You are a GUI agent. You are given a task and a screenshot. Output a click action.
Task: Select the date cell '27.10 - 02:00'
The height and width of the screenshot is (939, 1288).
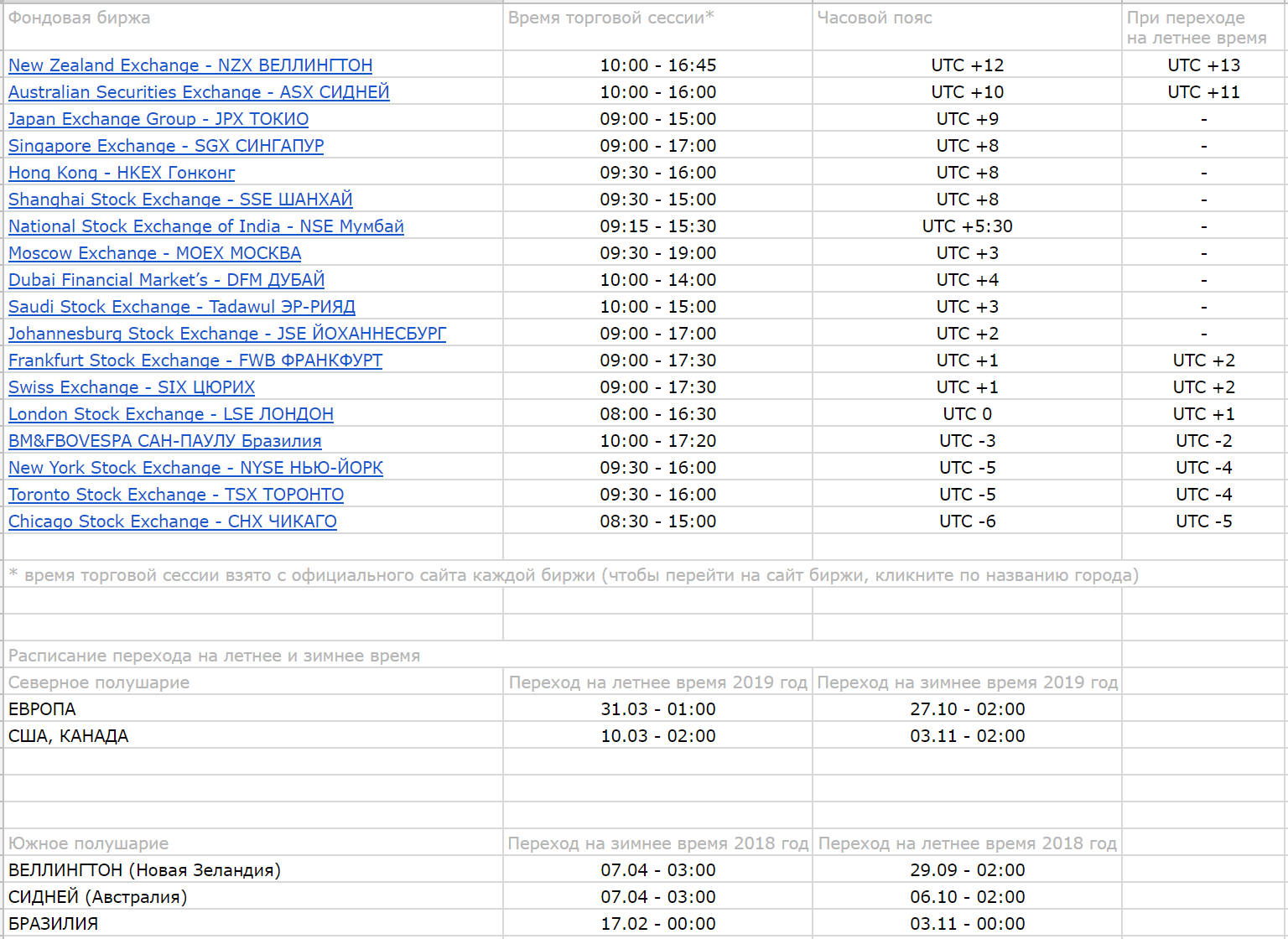pos(968,709)
